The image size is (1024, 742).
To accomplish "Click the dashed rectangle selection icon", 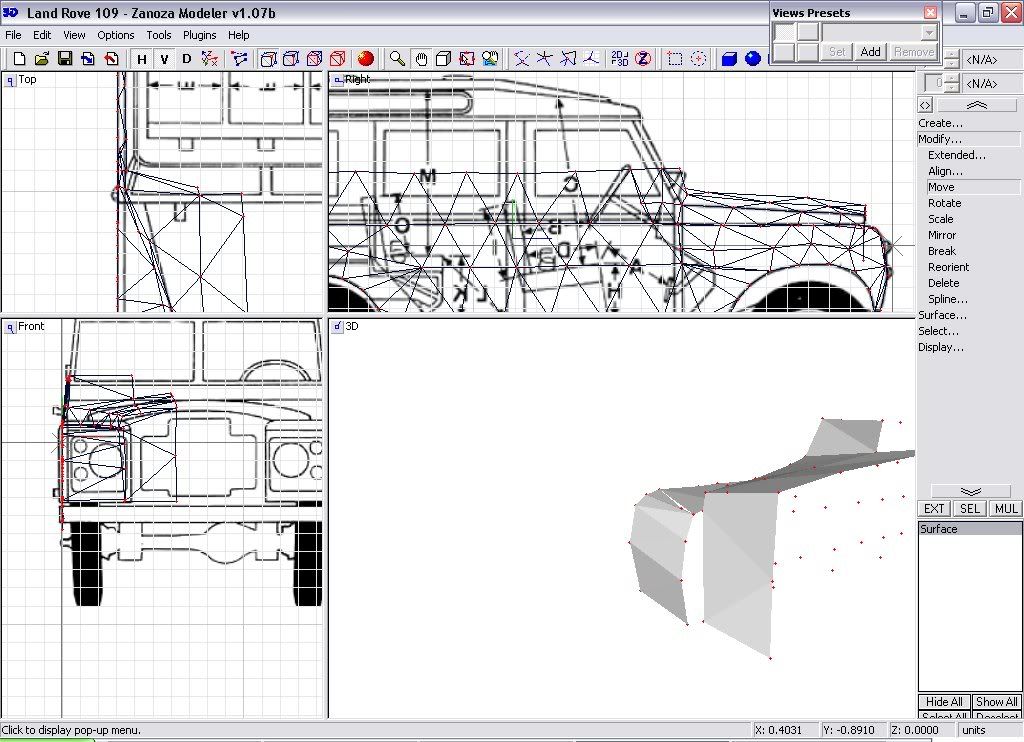I will [x=675, y=59].
